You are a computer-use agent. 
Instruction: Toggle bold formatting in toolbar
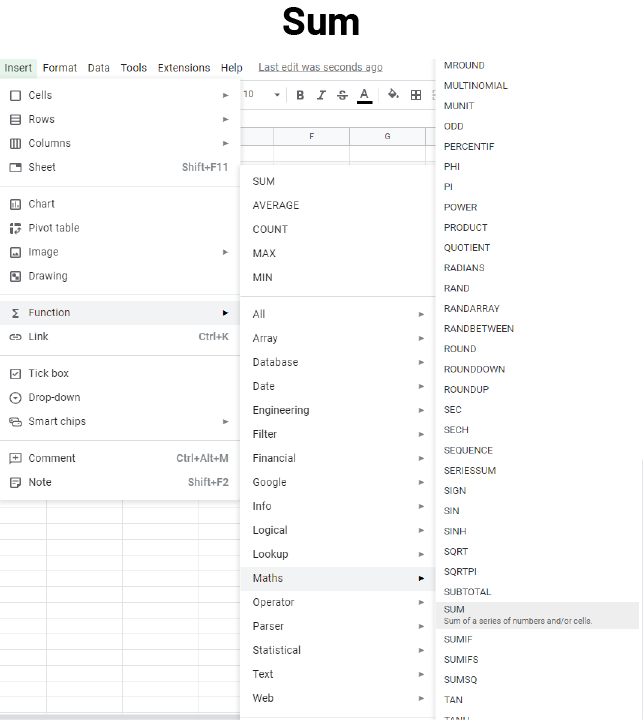[x=300, y=95]
